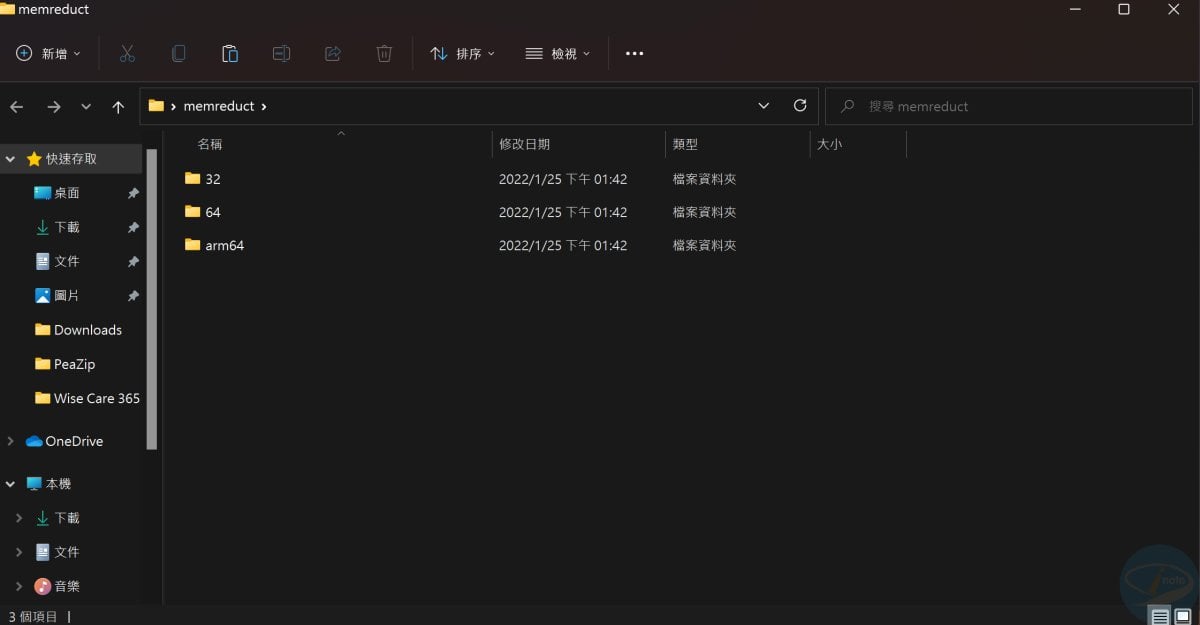Click the Share icon in the toolbar
This screenshot has height=625, width=1200.
pos(333,53)
